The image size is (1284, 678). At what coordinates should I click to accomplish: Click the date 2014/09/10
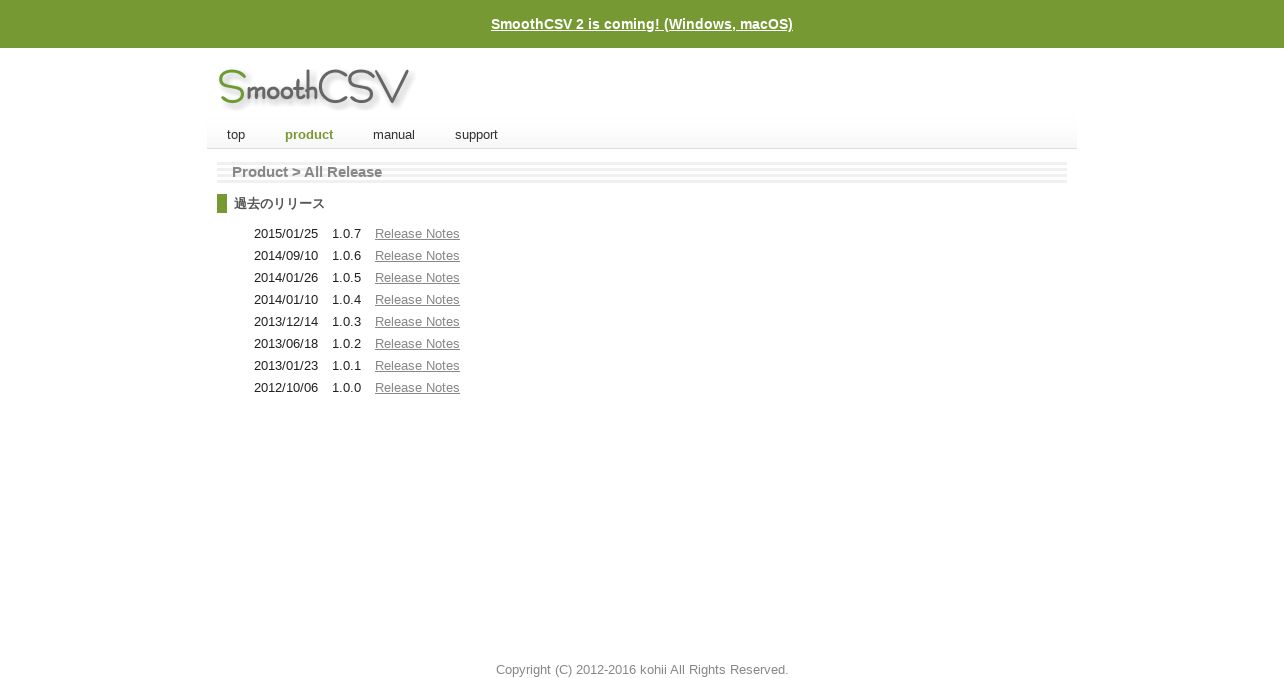(286, 256)
